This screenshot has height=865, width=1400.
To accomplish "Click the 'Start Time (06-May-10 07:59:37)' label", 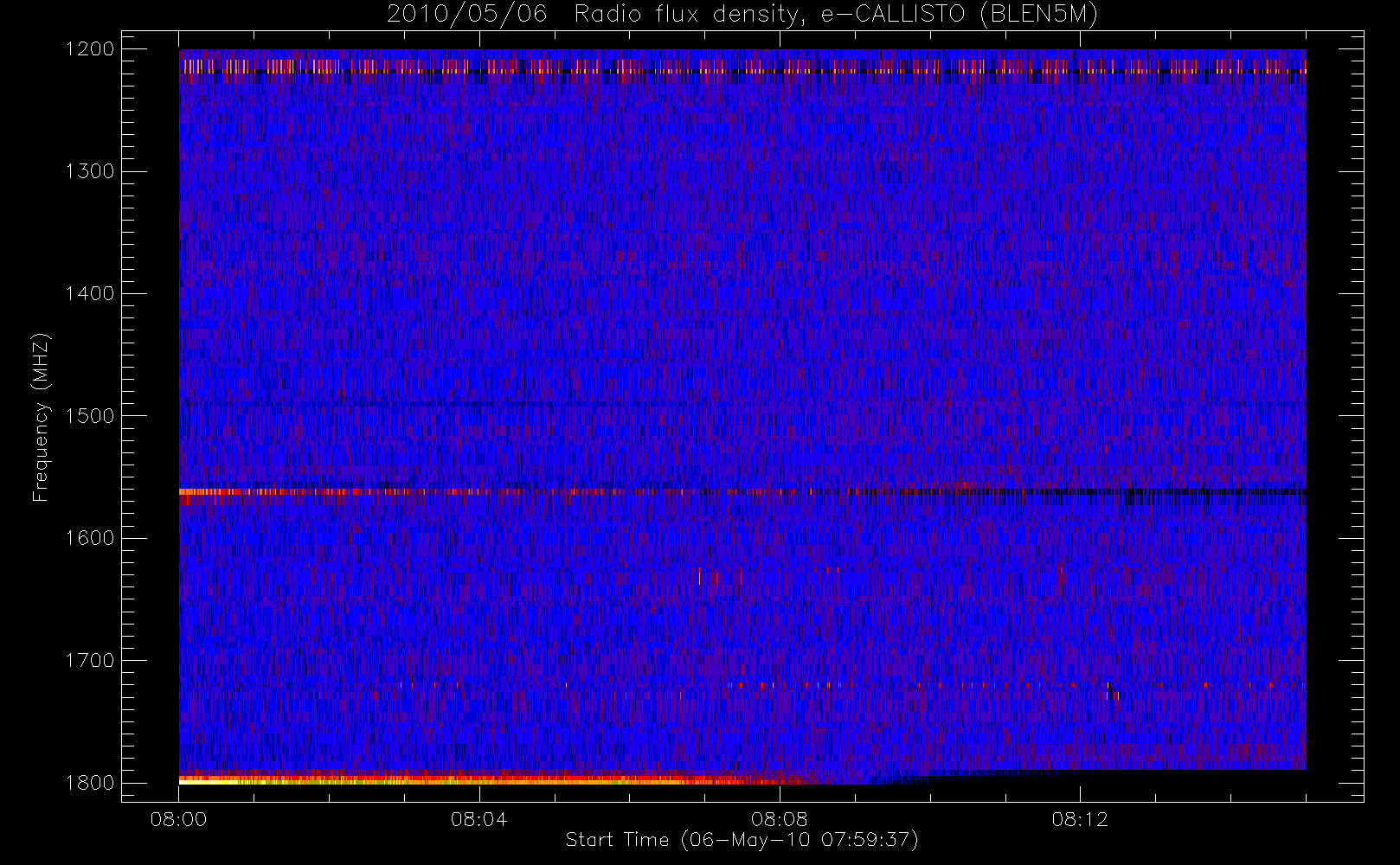I will pos(742,840).
